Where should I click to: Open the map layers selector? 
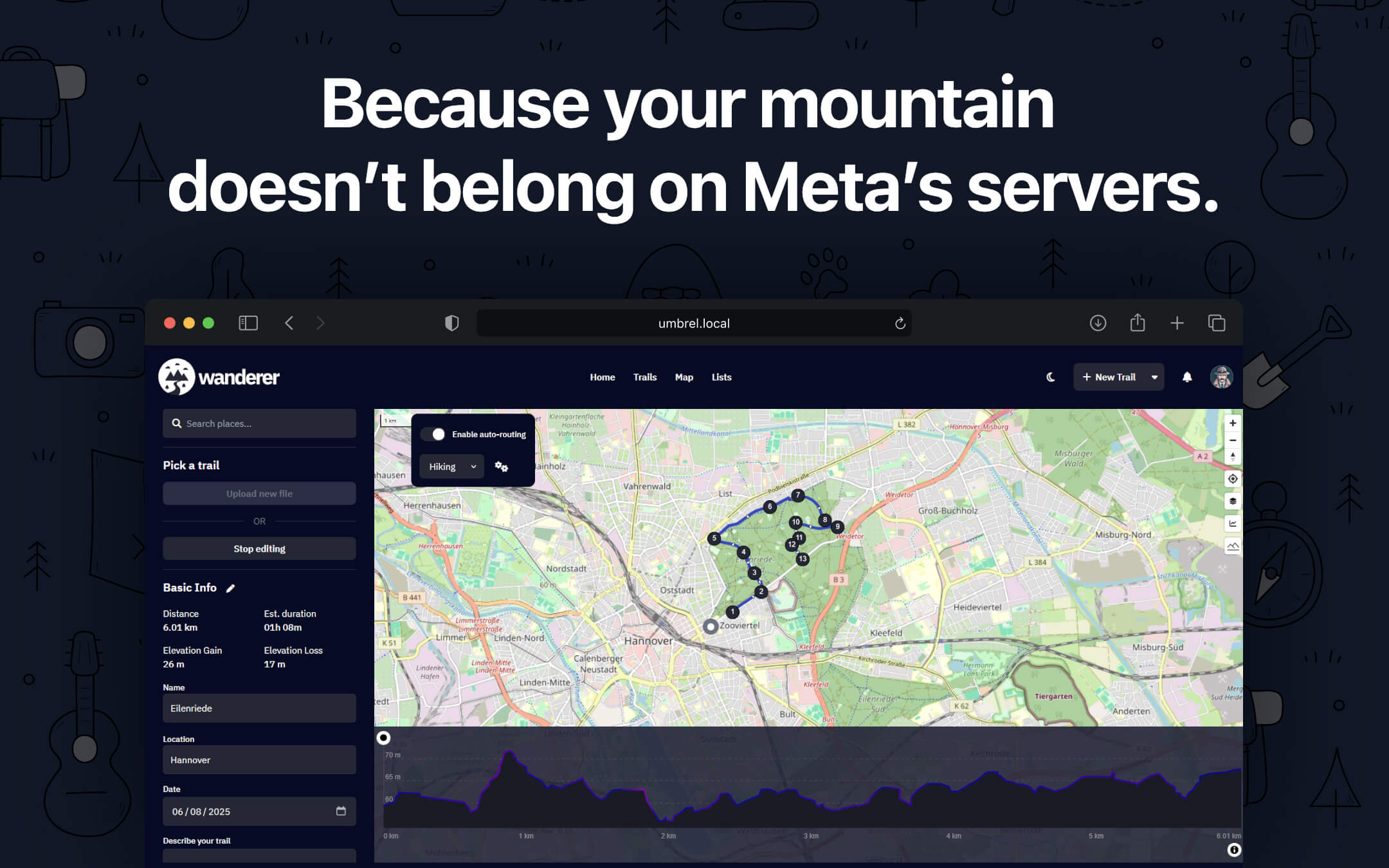[x=1232, y=502]
